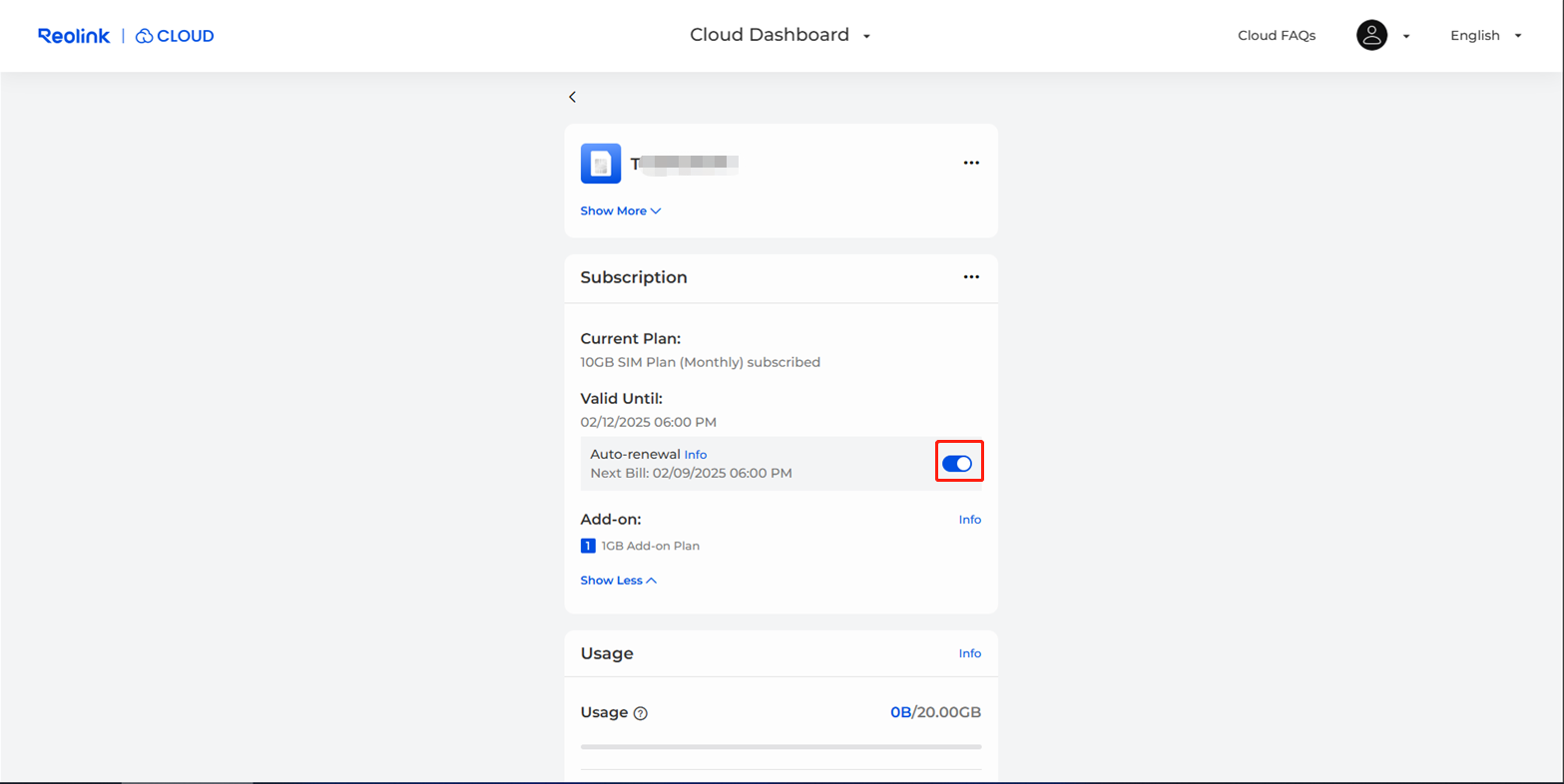Open the Add-on Info link
This screenshot has height=784, width=1564.
[x=970, y=520]
